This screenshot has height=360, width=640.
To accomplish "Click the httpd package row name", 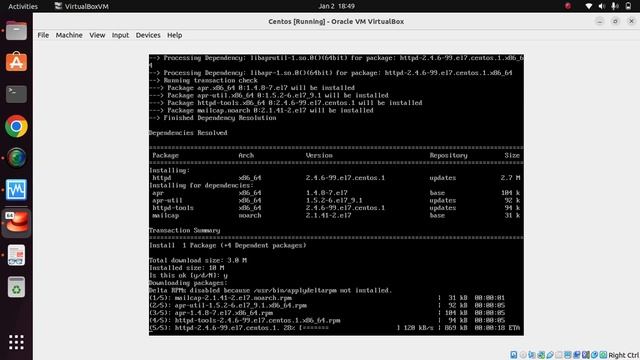I will (x=162, y=178).
